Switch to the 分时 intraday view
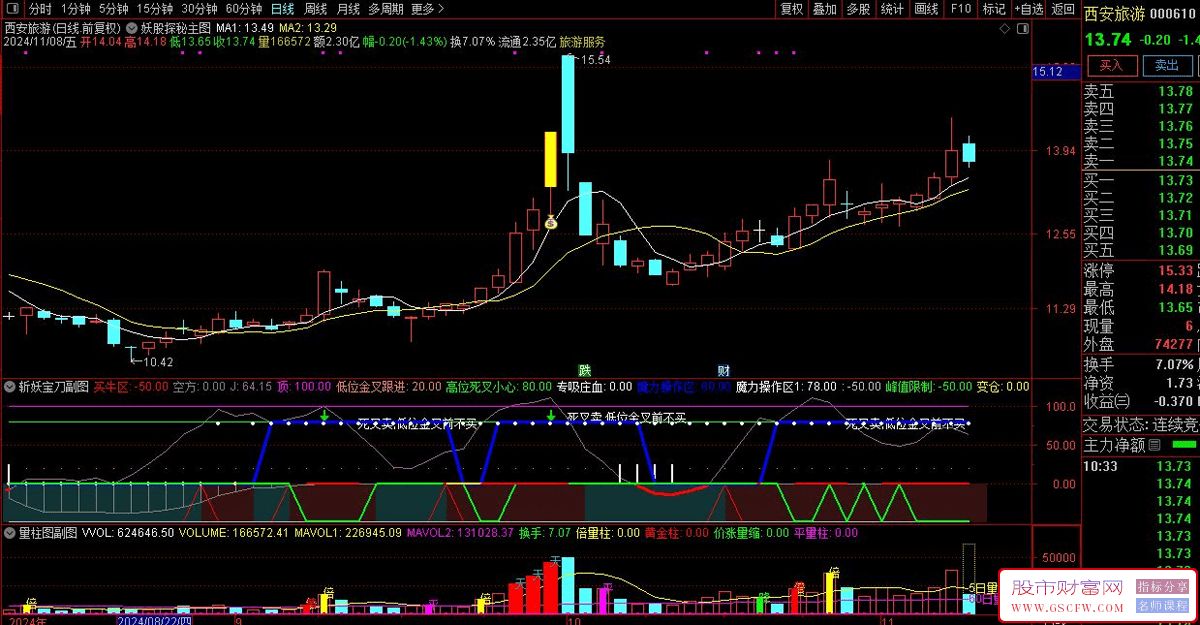 pos(40,9)
